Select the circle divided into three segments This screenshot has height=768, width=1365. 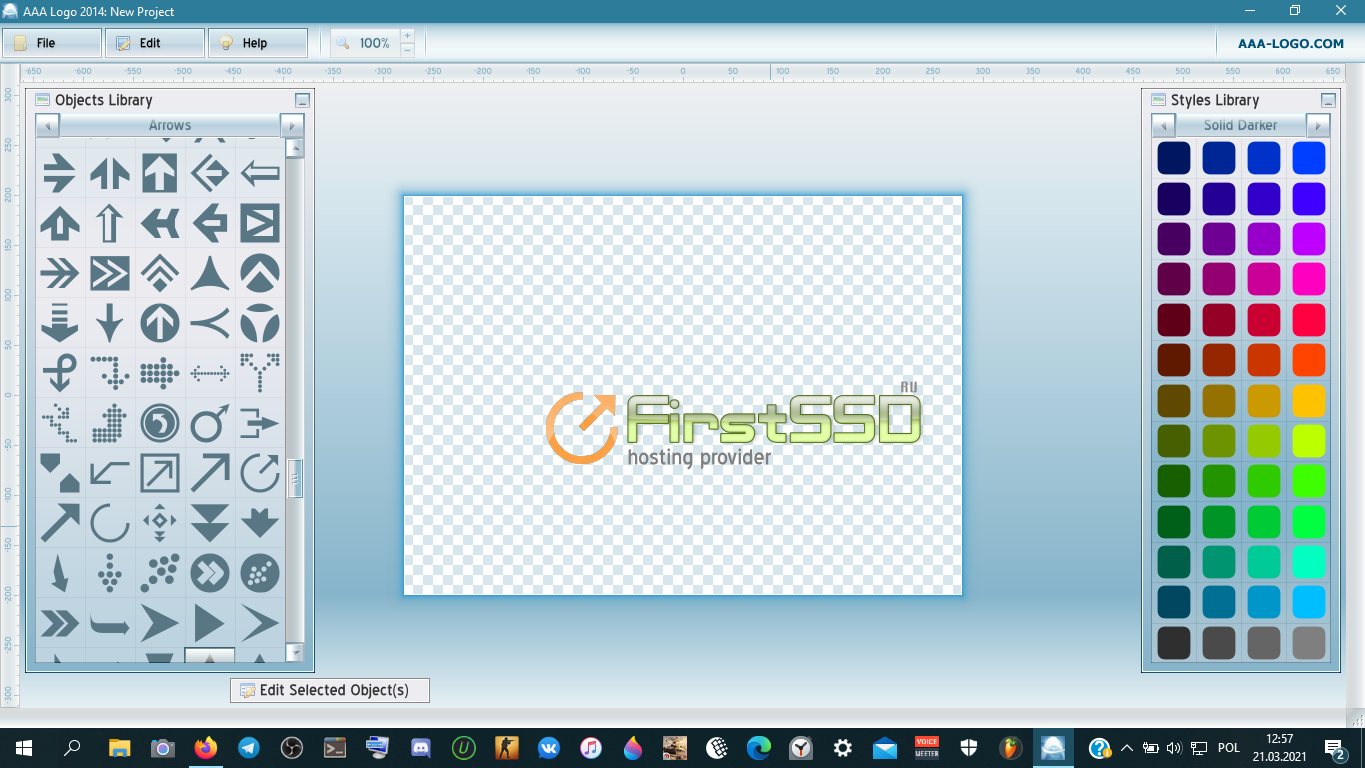[x=260, y=323]
